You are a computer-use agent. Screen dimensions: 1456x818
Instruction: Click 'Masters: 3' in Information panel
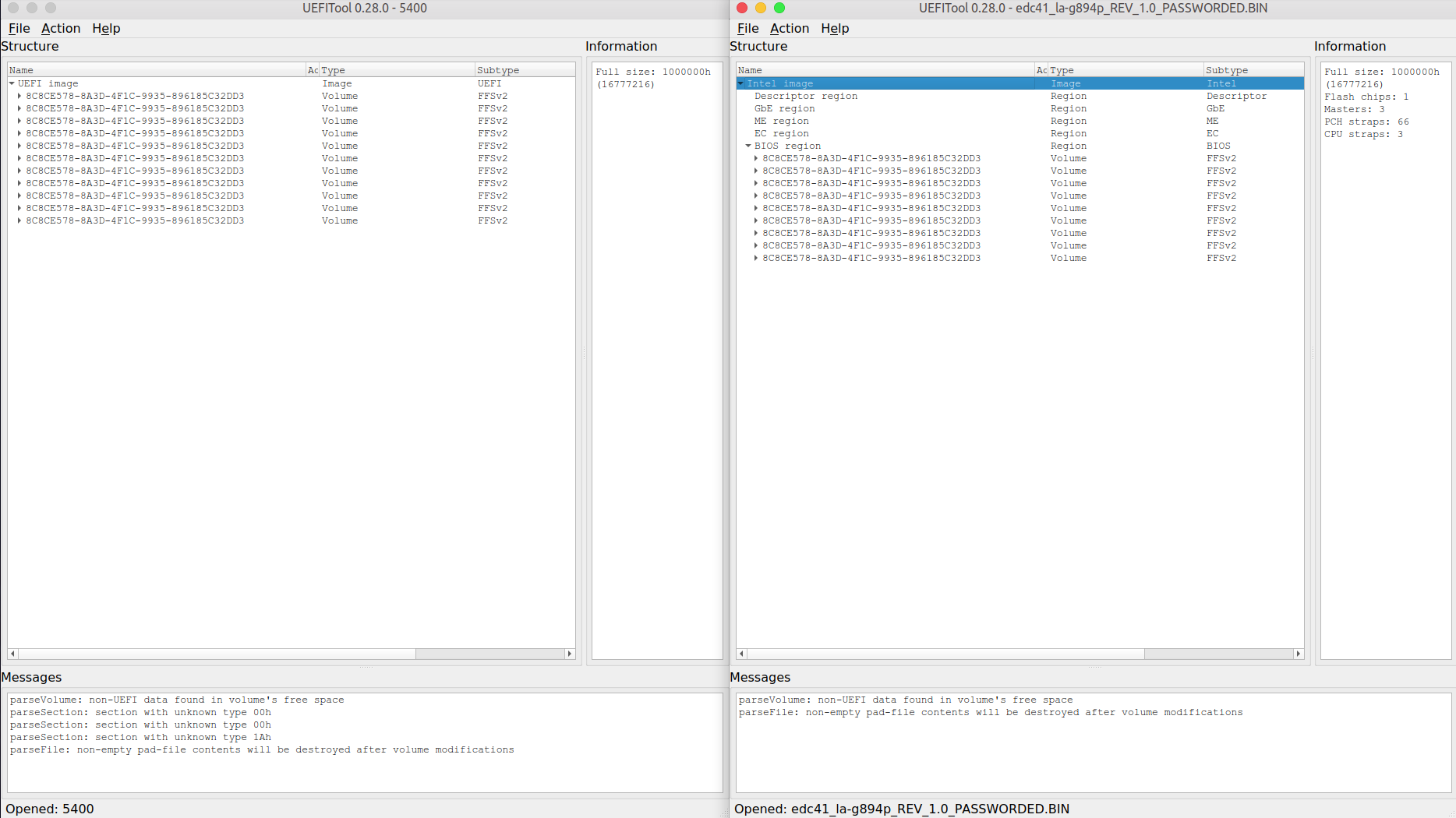(1354, 109)
